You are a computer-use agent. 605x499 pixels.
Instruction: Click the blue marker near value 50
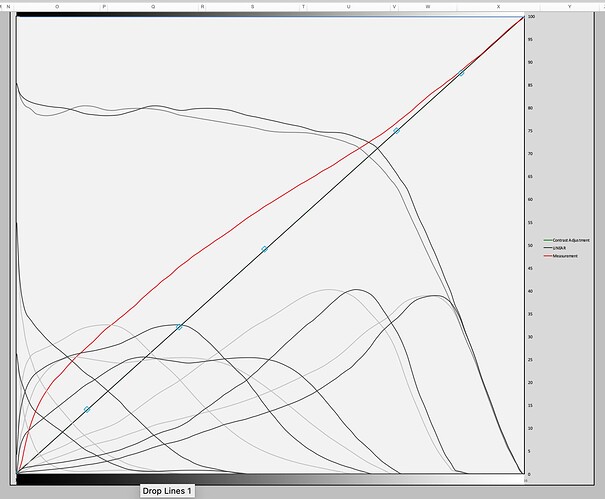click(264, 249)
